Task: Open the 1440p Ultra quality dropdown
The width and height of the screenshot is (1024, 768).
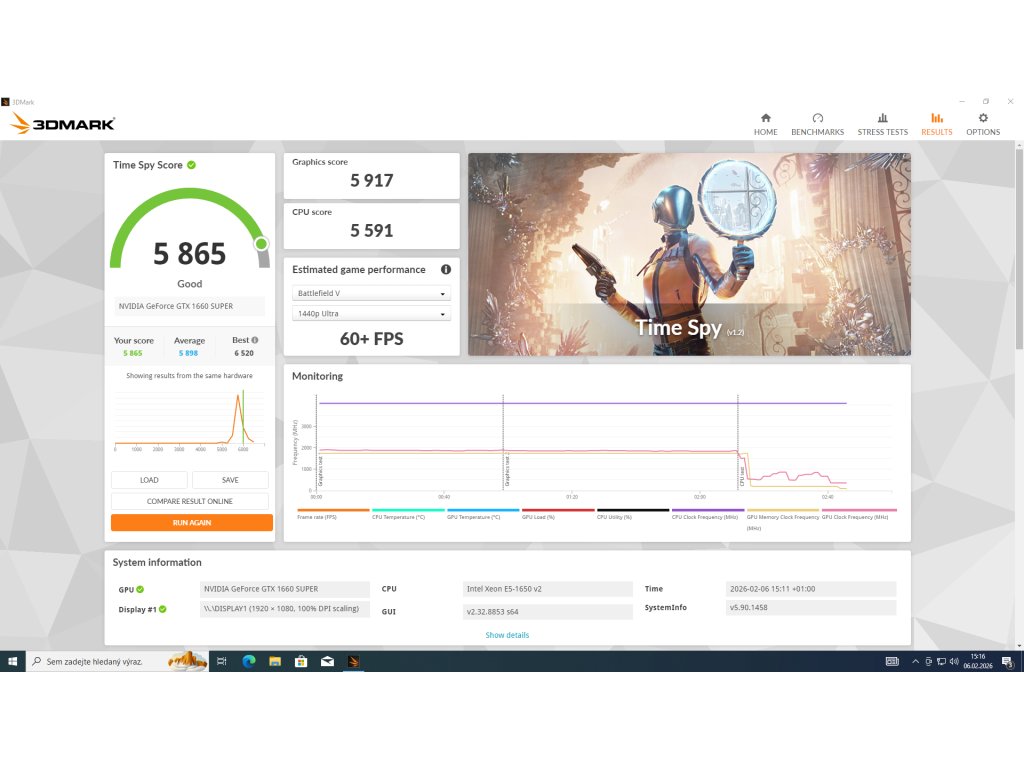Action: 371,314
